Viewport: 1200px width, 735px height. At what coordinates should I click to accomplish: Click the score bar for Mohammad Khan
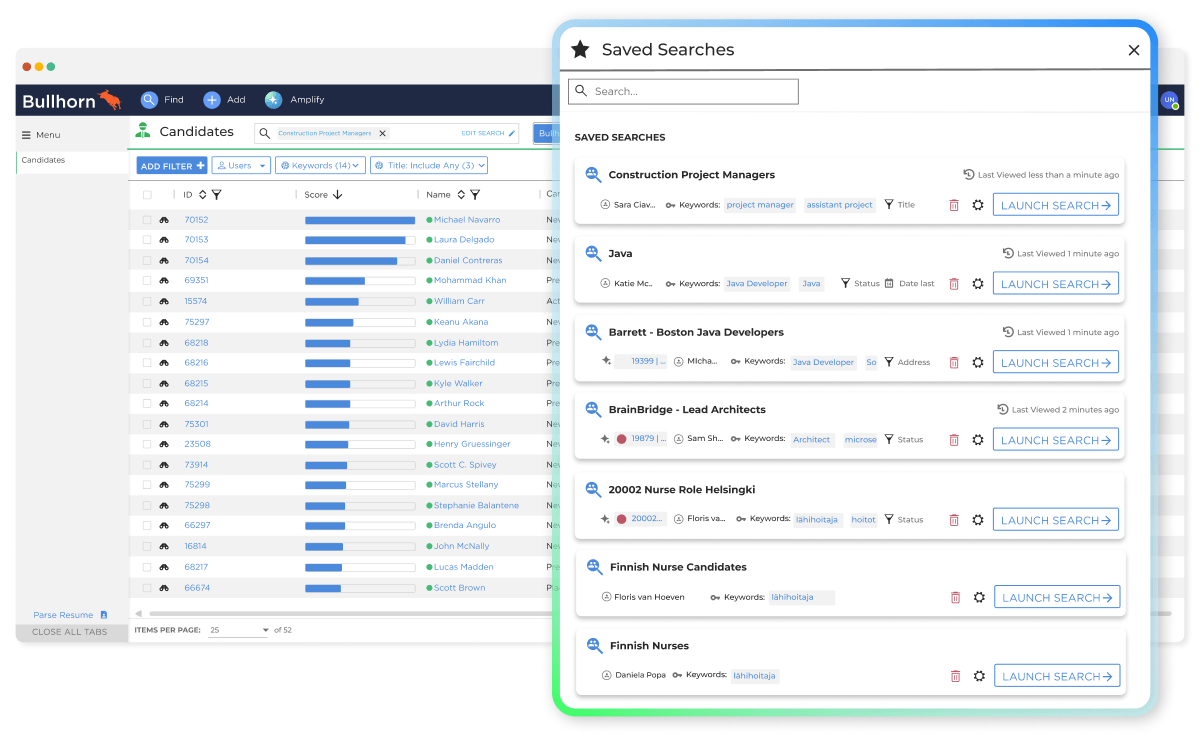tap(360, 281)
